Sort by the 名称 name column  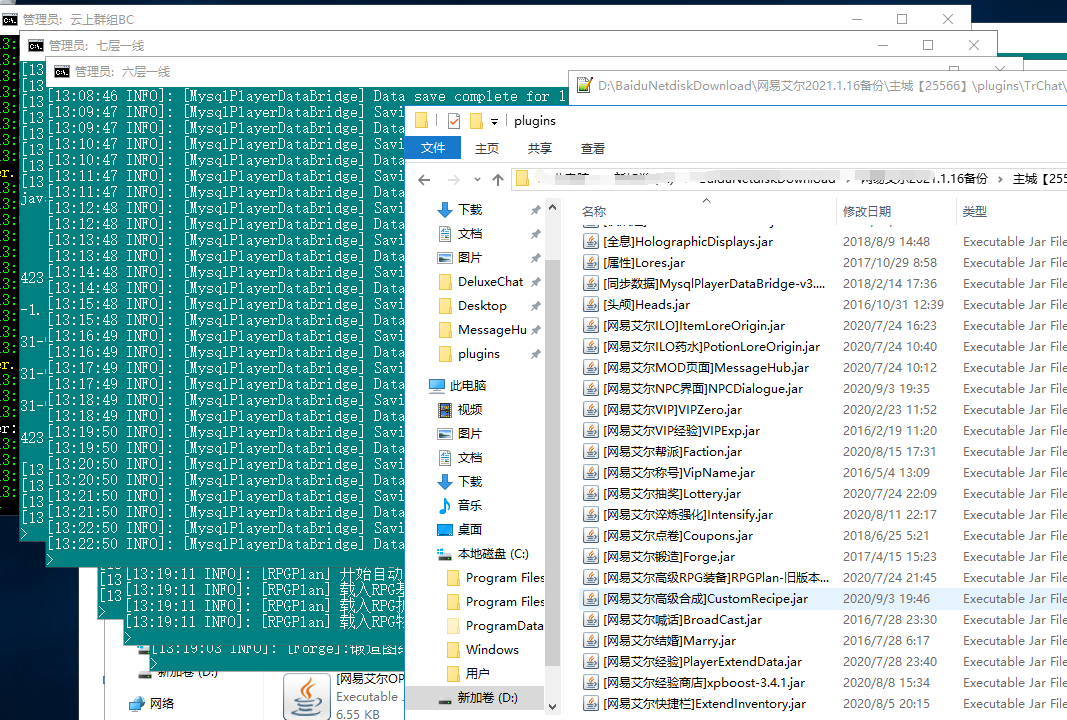pyautogui.click(x=594, y=211)
